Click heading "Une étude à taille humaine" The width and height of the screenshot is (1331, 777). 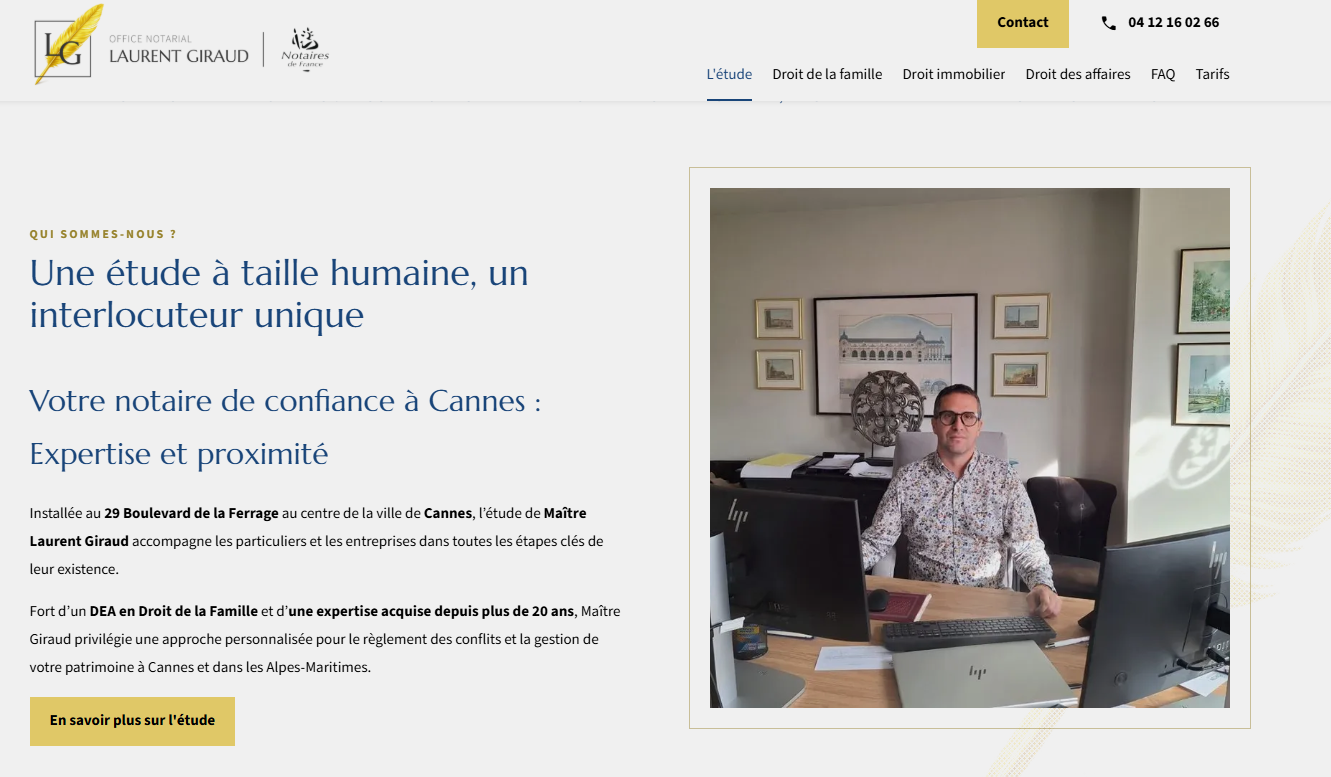[x=279, y=293]
